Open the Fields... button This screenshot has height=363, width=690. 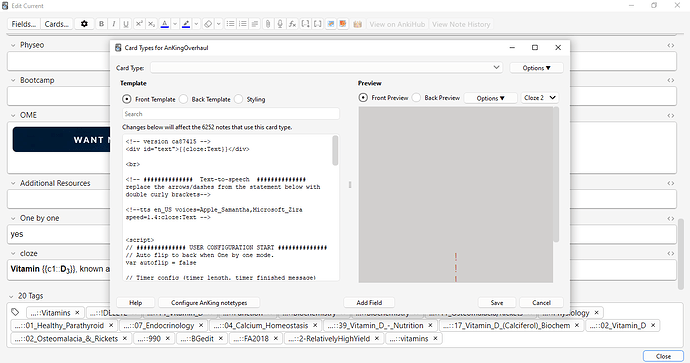pyautogui.click(x=24, y=24)
